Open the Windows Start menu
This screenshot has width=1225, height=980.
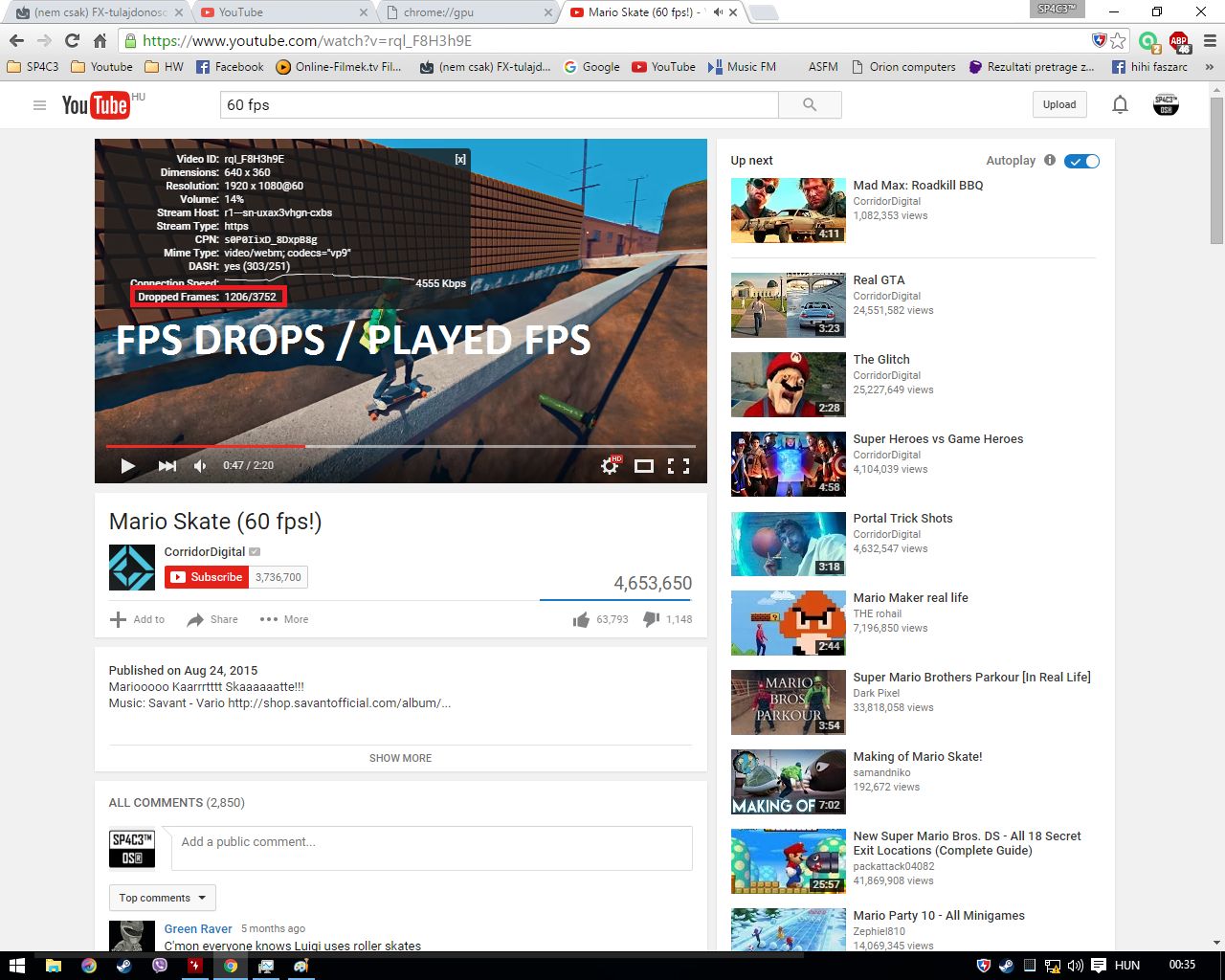click(16, 966)
